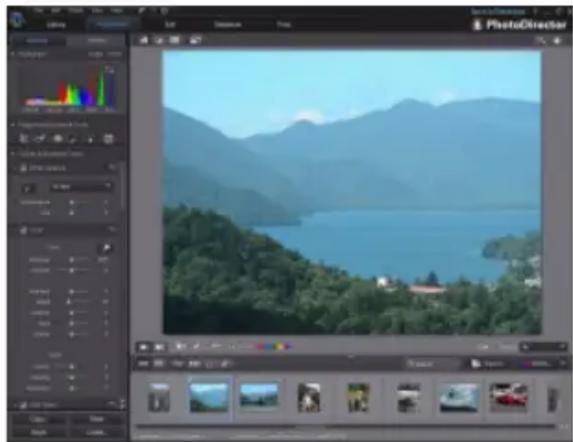Collapse Regional Adjustment Tools section
This screenshot has height=442, width=573.
pos(13,125)
